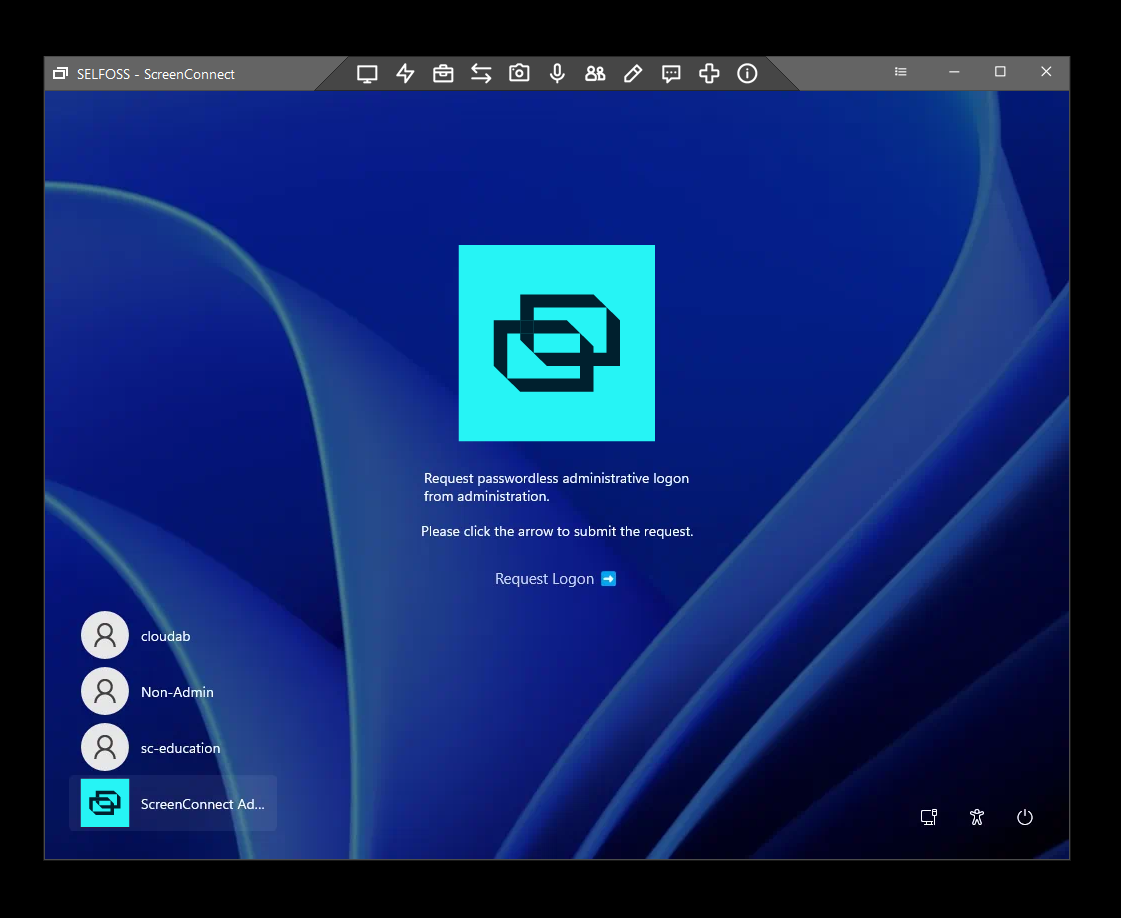Maximize the ScreenConnect window

tap(1000, 72)
